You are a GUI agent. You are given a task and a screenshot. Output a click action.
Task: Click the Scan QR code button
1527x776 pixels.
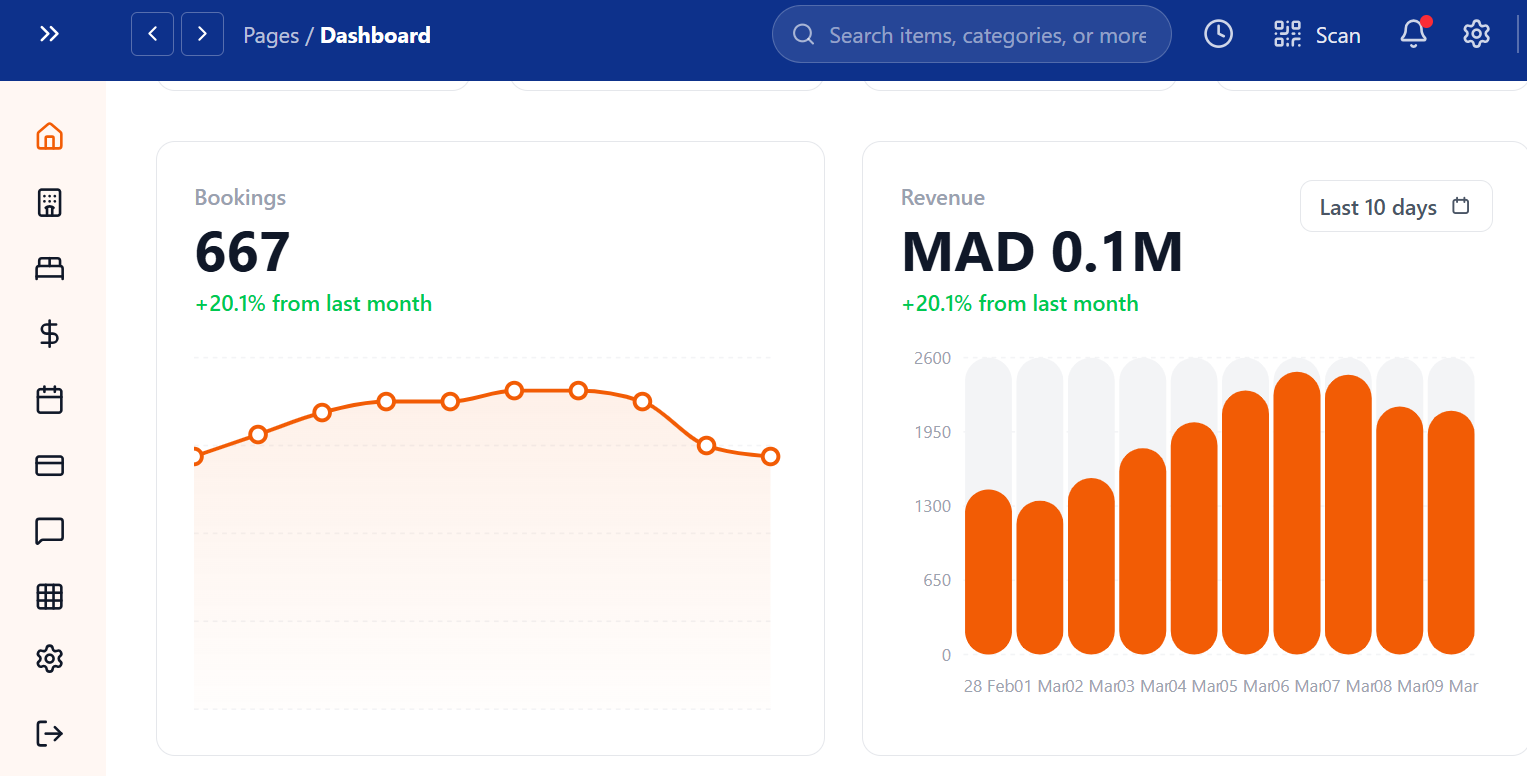1317,35
